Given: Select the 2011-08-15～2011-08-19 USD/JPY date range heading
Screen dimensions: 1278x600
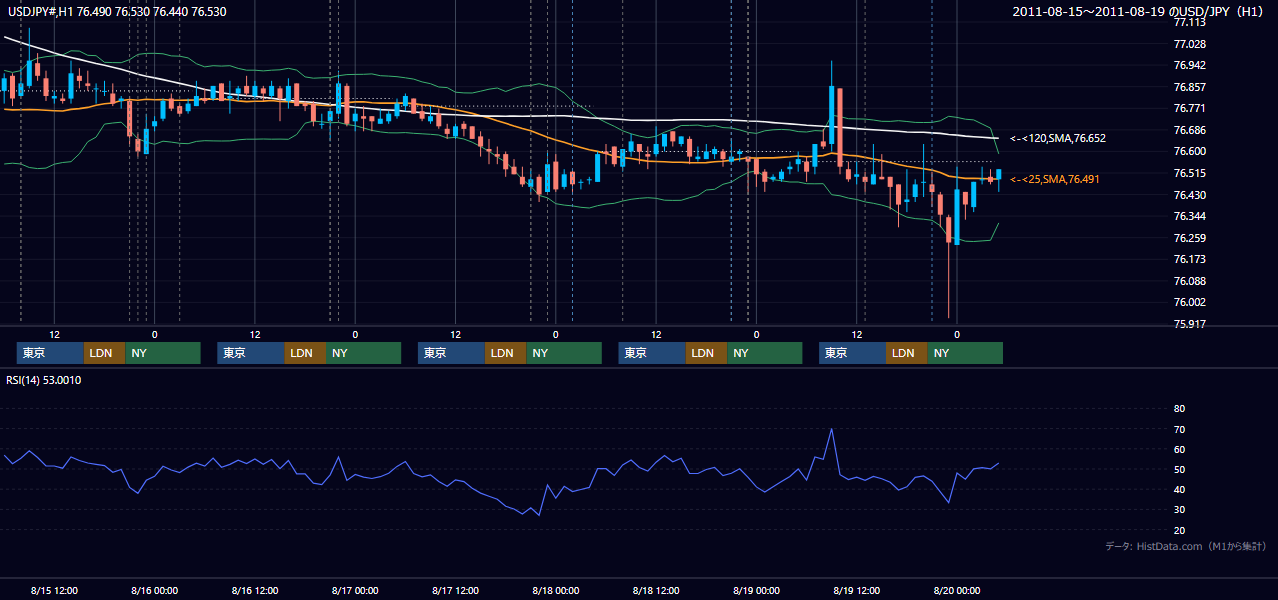Looking at the screenshot, I should (1138, 11).
